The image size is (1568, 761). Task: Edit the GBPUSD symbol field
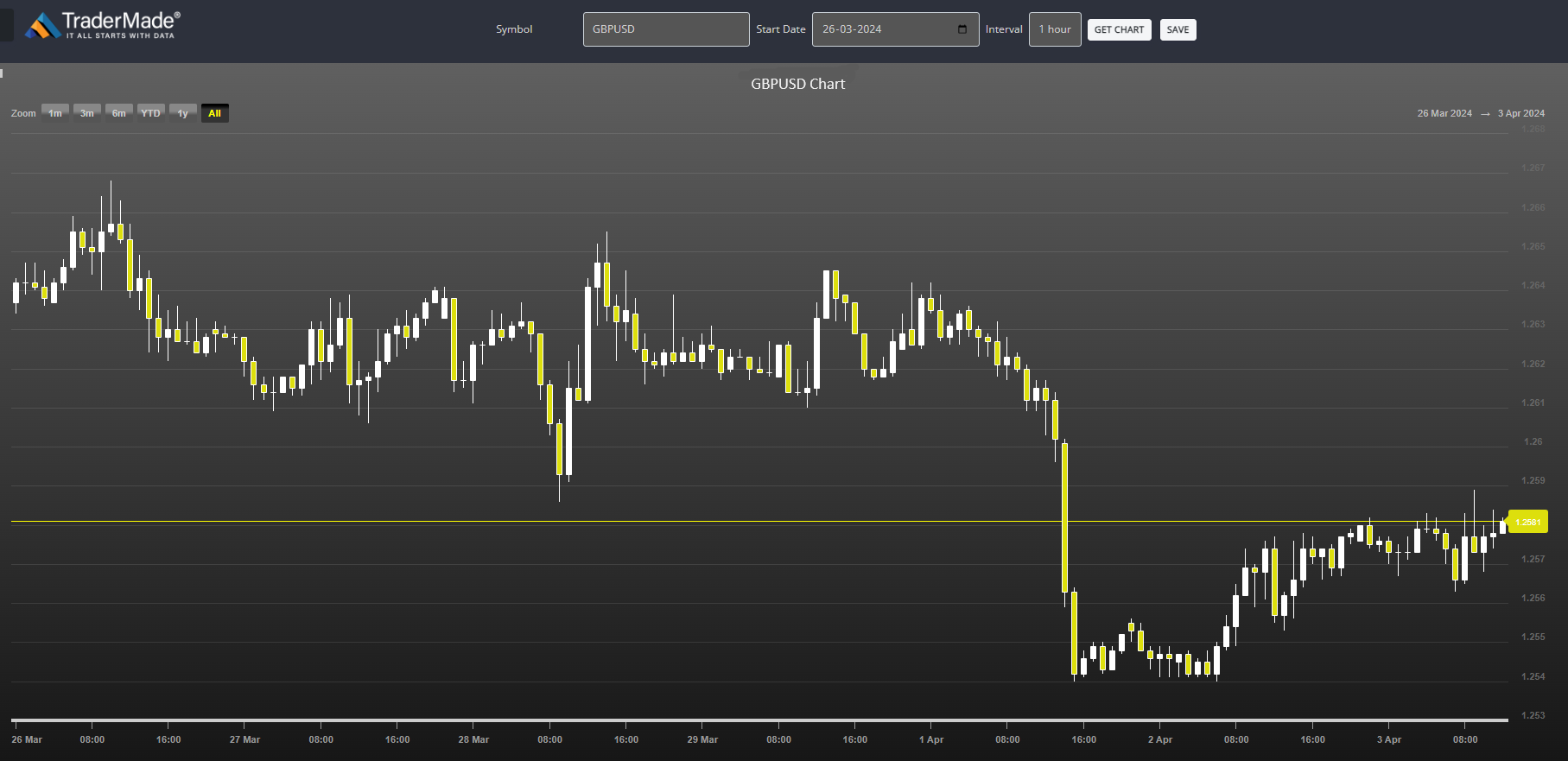[666, 29]
